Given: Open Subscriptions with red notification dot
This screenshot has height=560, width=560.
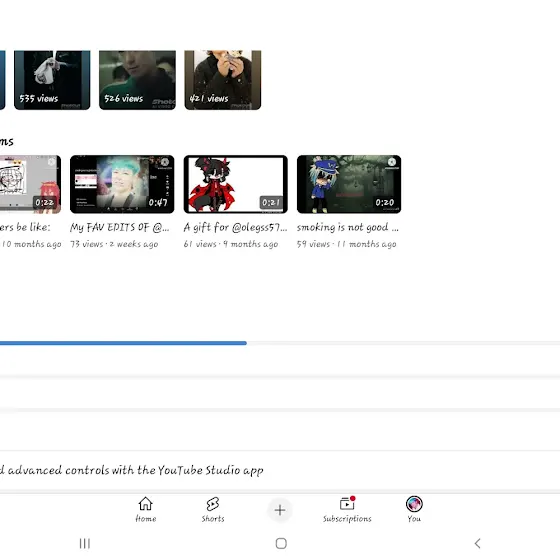Looking at the screenshot, I should (x=347, y=504).
